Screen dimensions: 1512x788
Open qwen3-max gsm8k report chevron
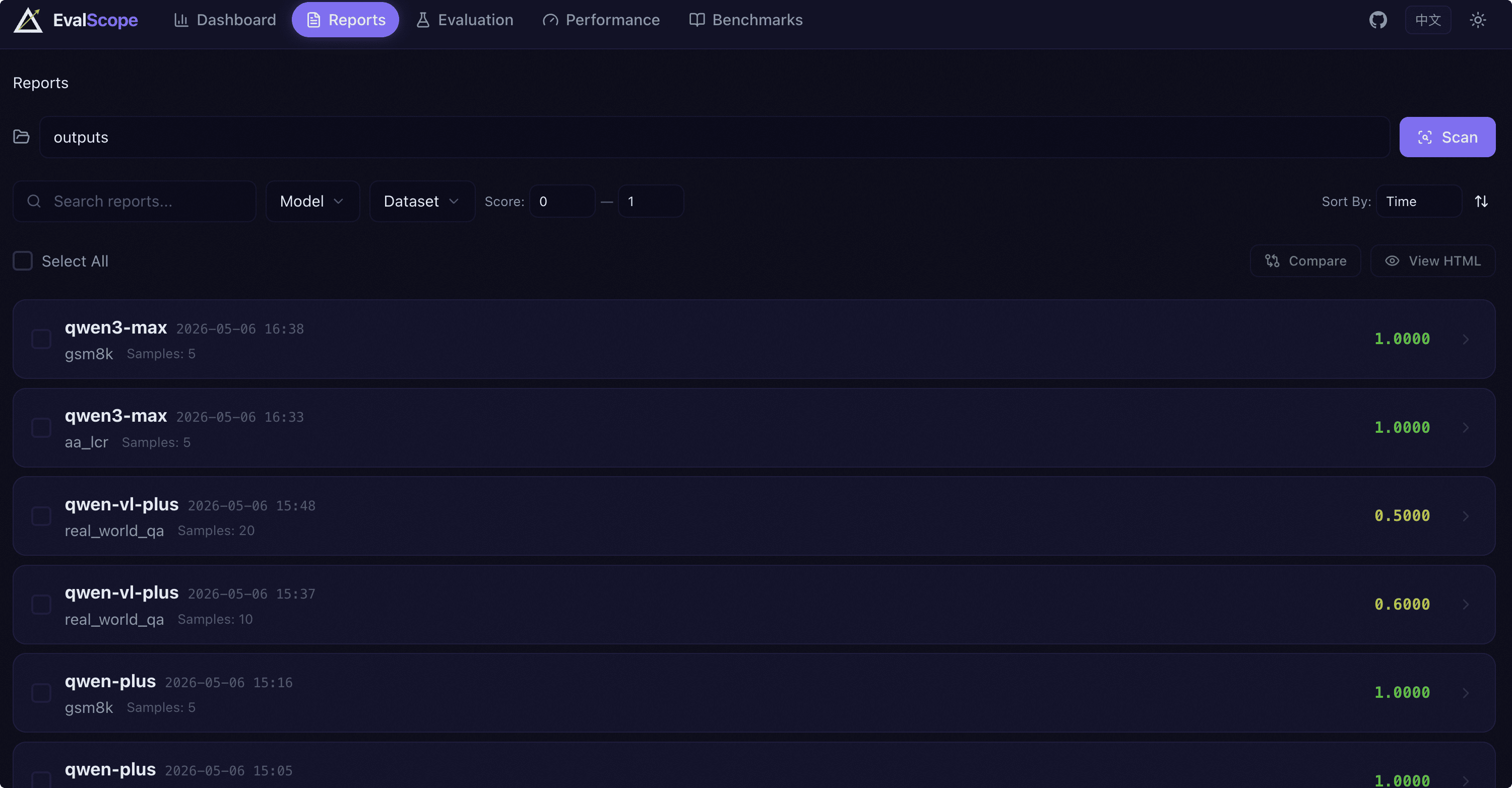(x=1466, y=339)
